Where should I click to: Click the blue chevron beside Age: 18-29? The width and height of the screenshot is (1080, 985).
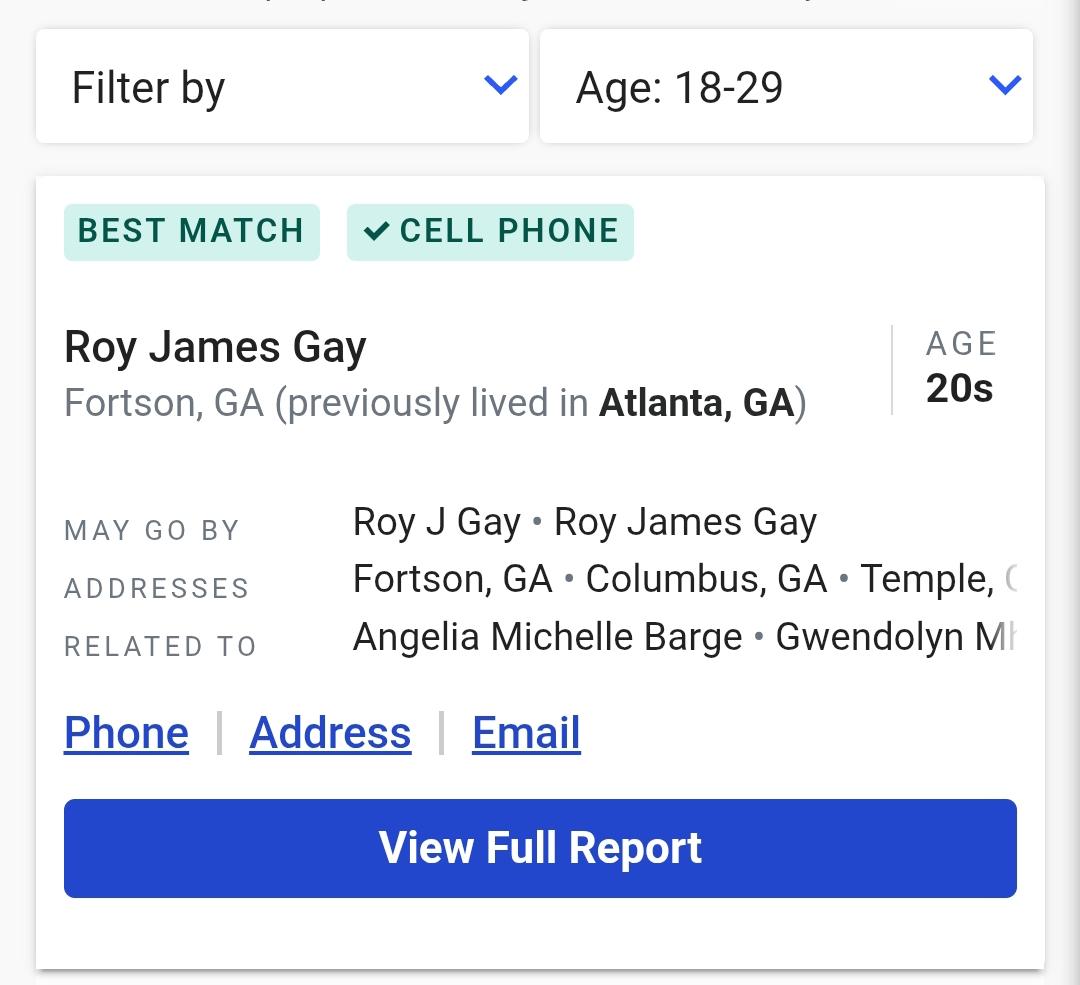[1004, 85]
